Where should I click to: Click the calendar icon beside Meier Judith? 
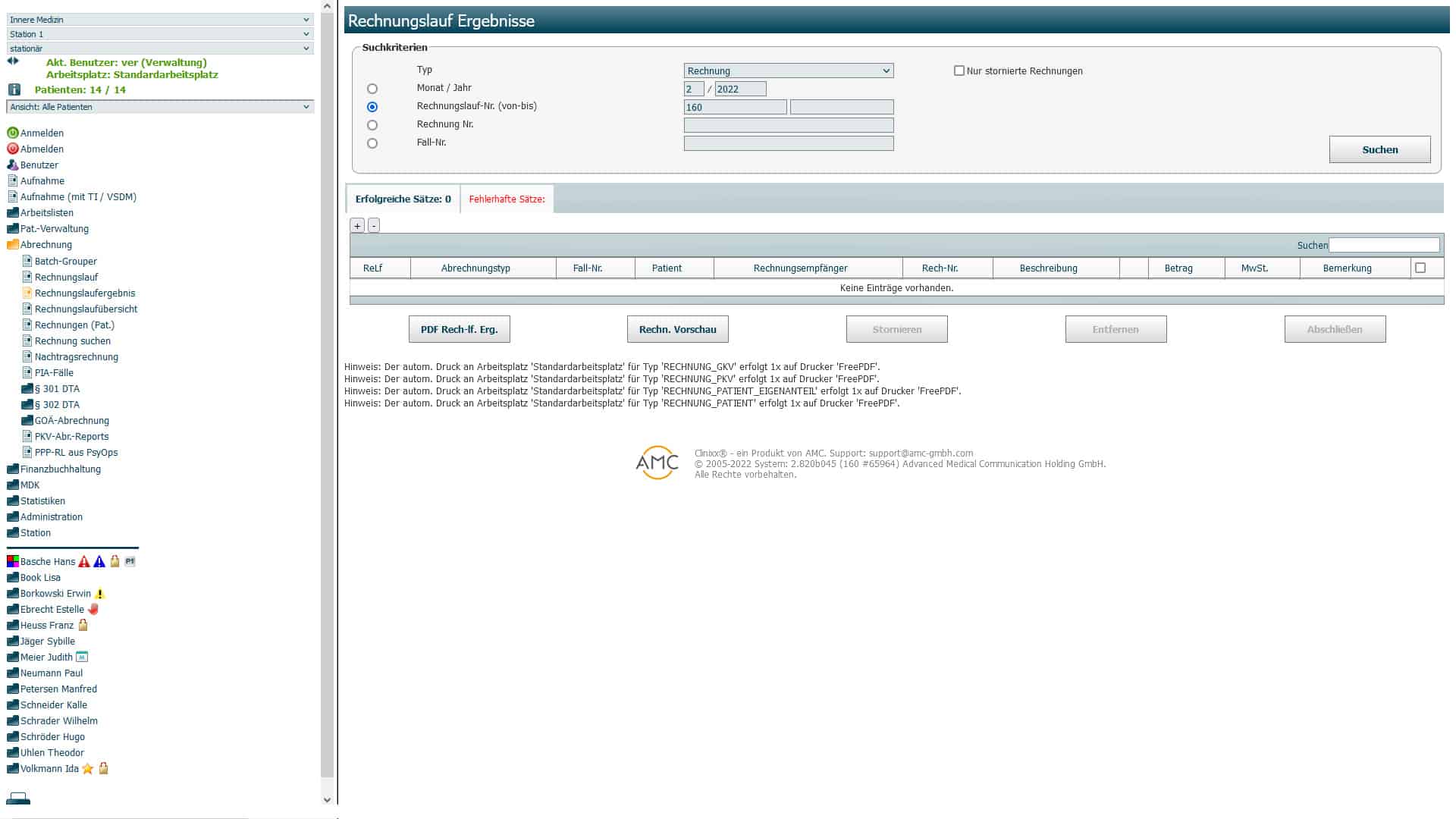(x=82, y=657)
